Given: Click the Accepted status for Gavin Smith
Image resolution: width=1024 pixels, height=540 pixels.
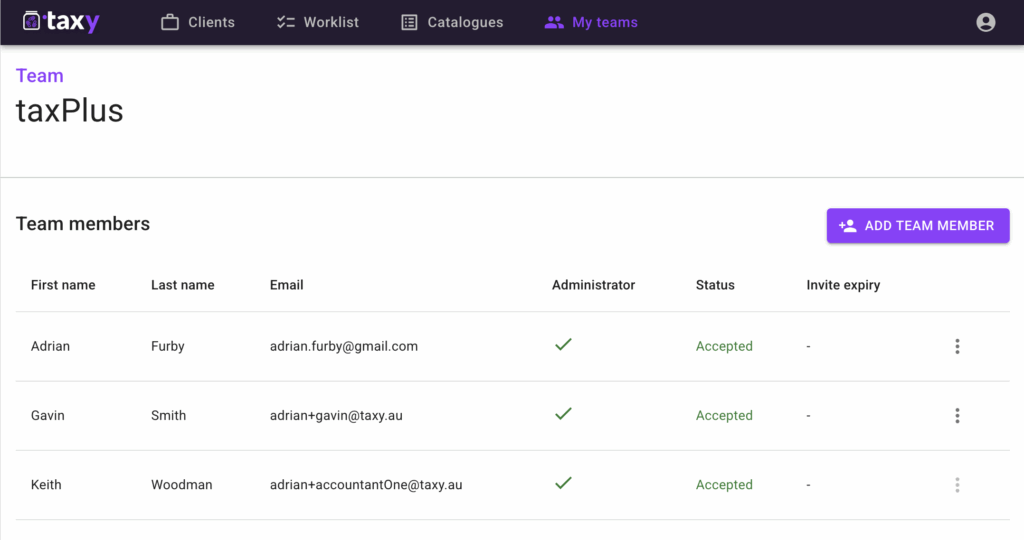Looking at the screenshot, I should [x=724, y=415].
